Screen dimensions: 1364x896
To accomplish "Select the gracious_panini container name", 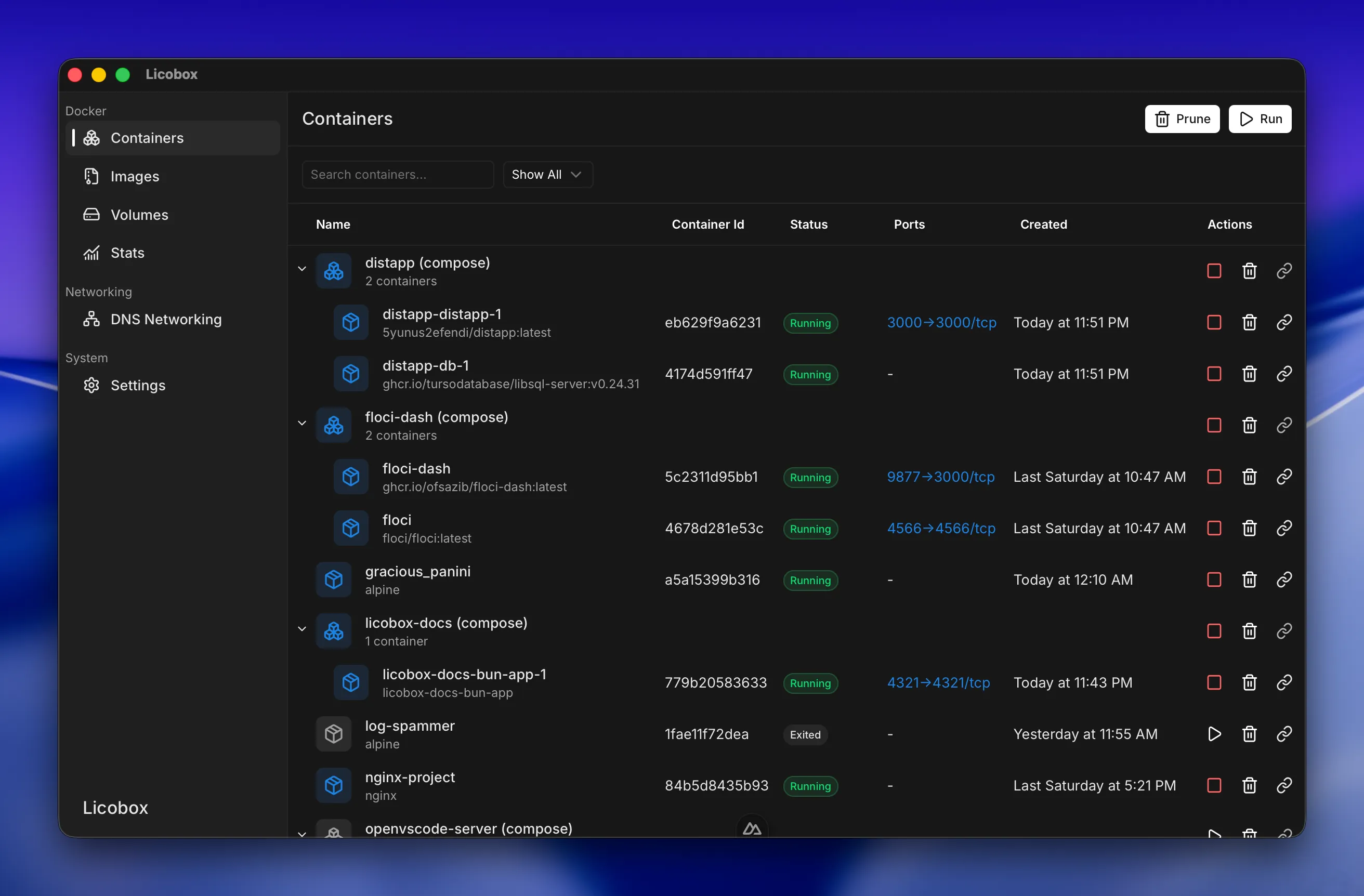I will pos(418,571).
